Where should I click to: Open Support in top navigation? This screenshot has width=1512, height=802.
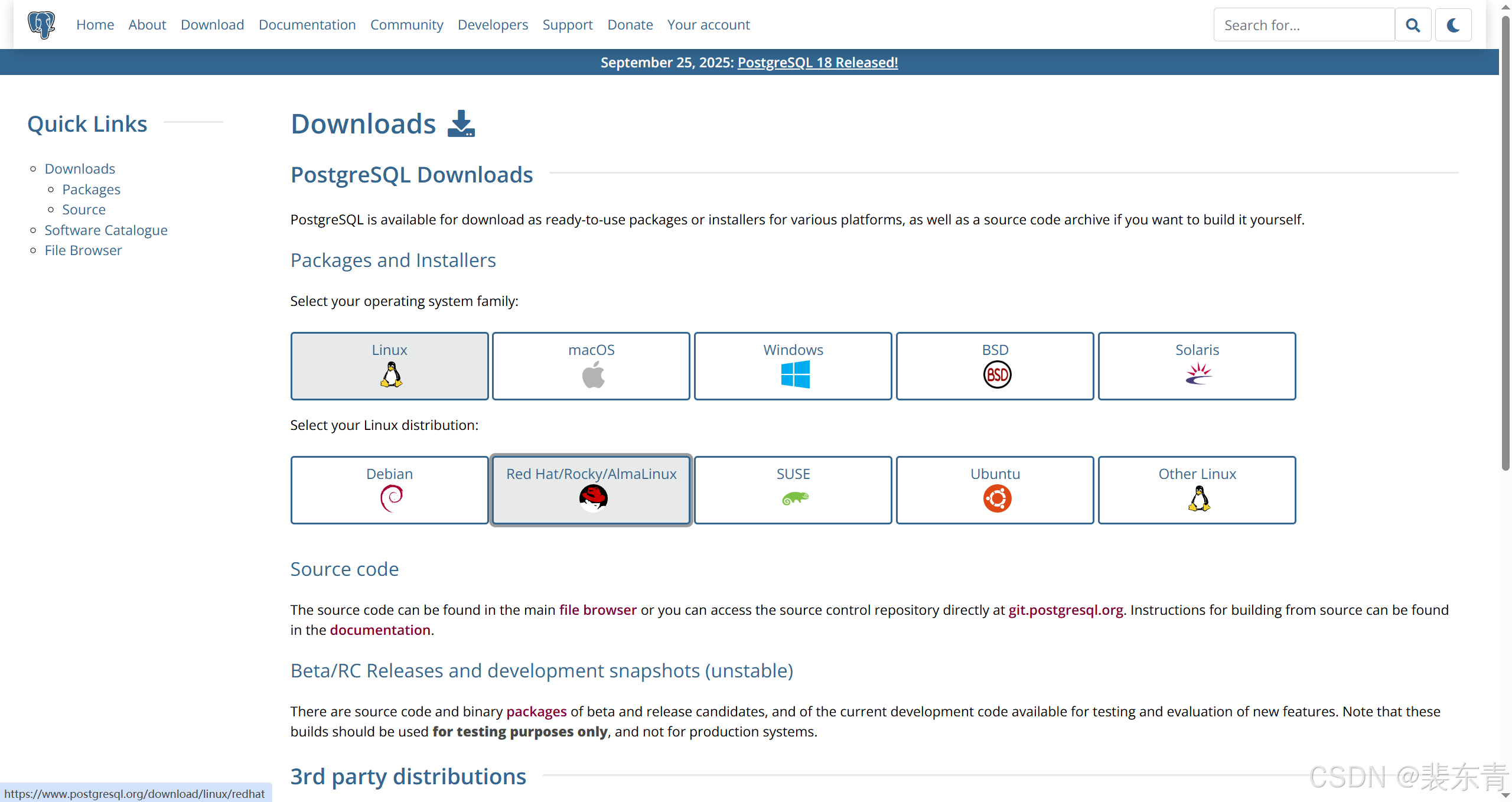pyautogui.click(x=568, y=25)
